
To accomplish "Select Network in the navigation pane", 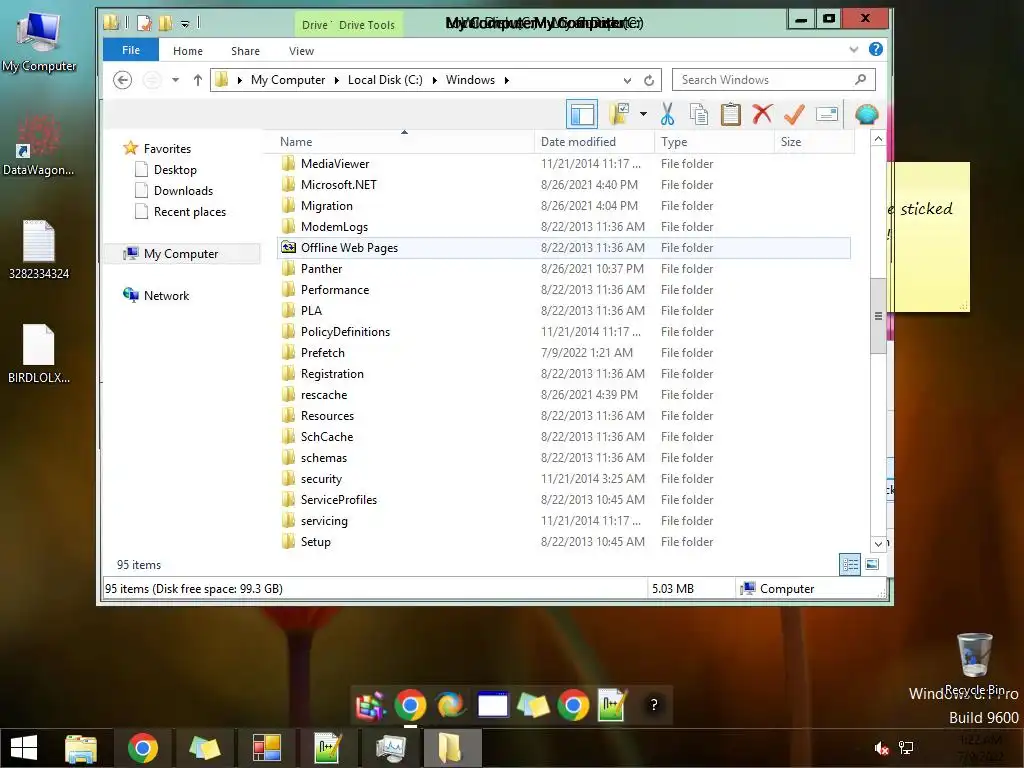I will [x=166, y=295].
